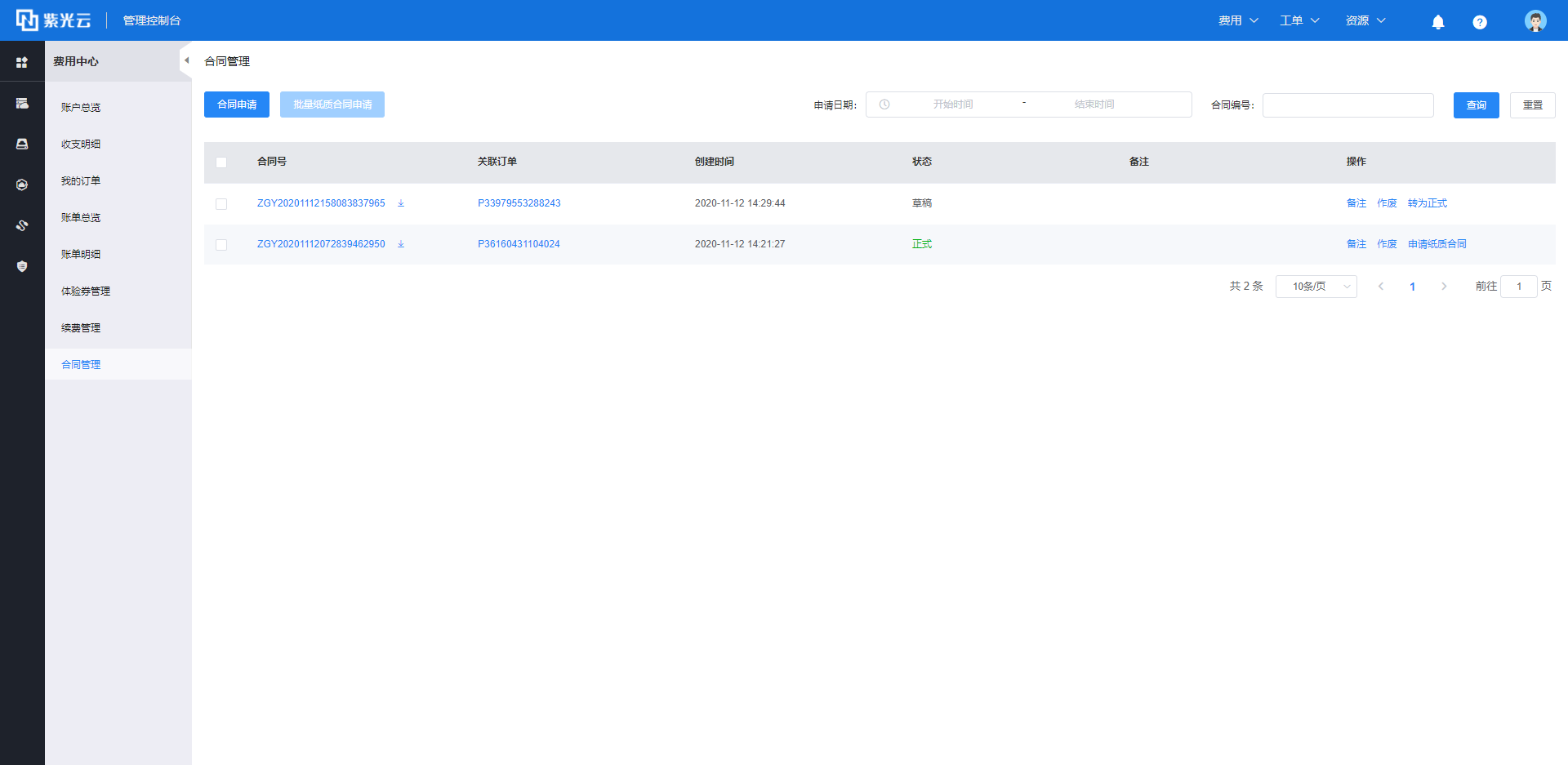Click 作废 for the 正式 contract row

tap(1387, 244)
